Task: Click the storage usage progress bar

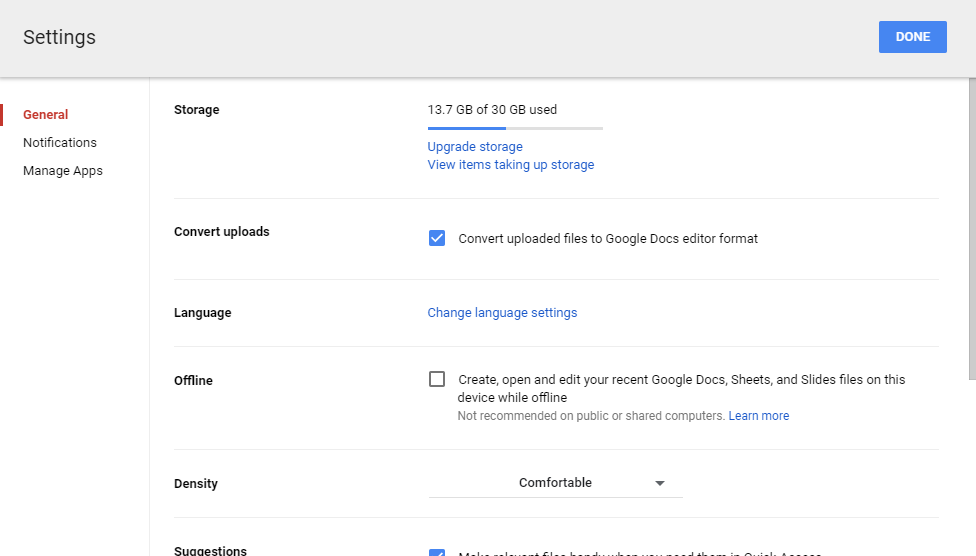Action: tap(515, 128)
